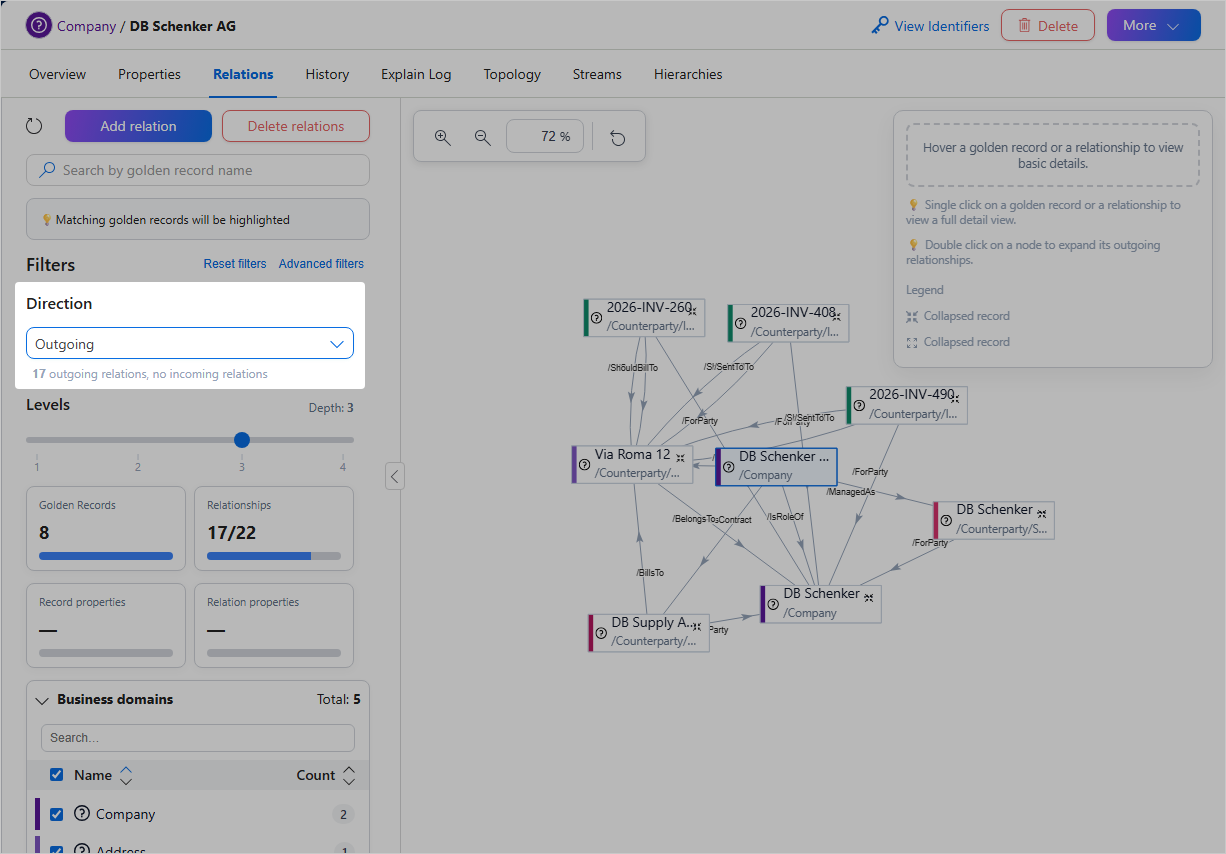Select the Relations tab
This screenshot has height=854, width=1226.
pyautogui.click(x=243, y=74)
